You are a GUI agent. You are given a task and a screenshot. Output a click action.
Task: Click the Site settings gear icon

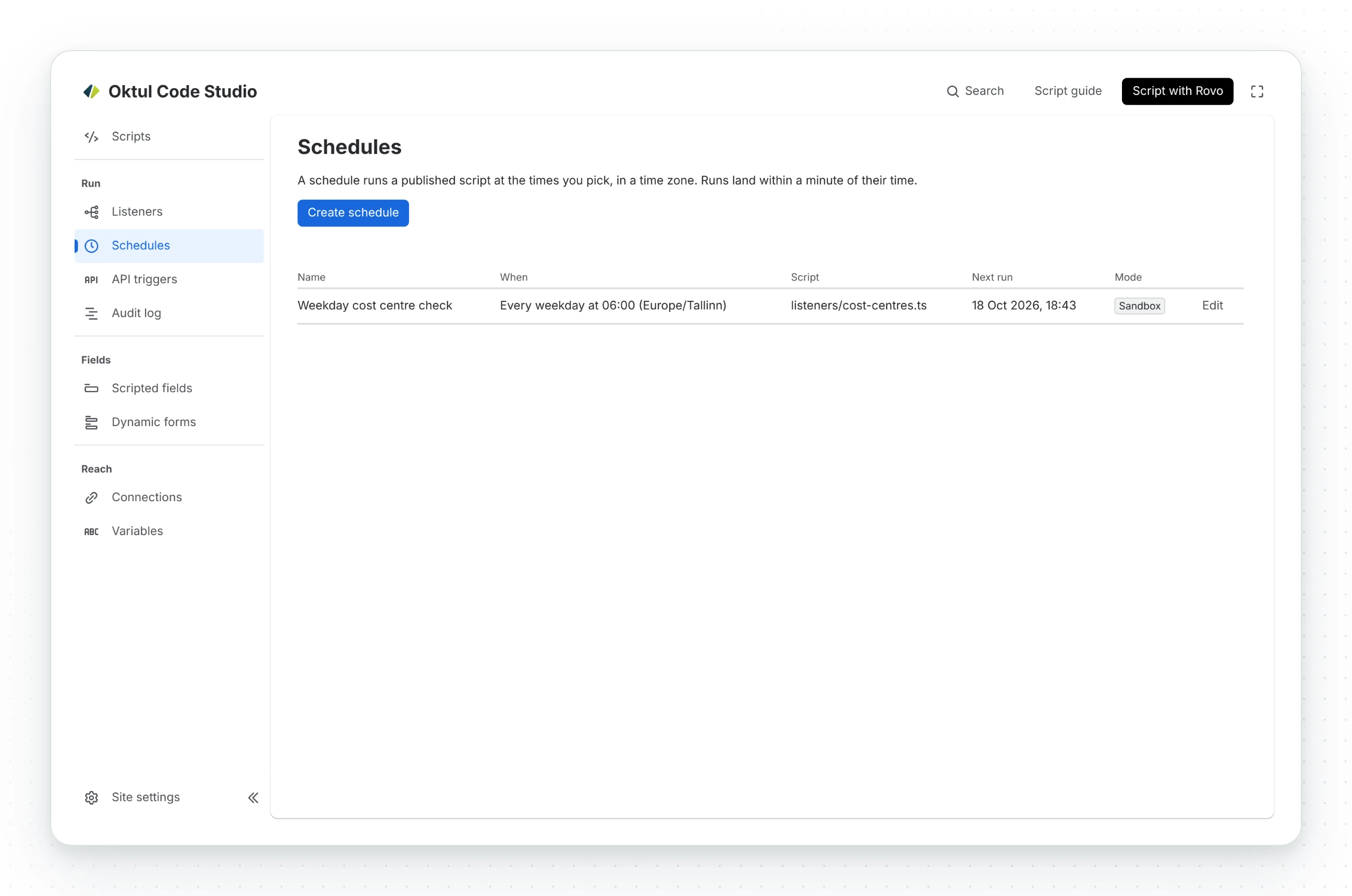91,797
